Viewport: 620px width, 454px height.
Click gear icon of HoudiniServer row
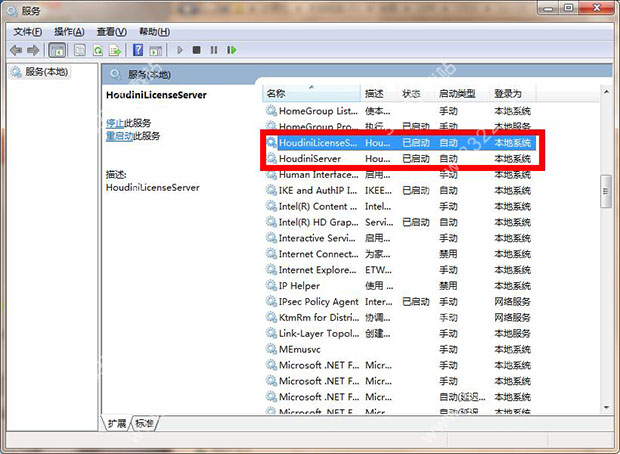(271, 159)
